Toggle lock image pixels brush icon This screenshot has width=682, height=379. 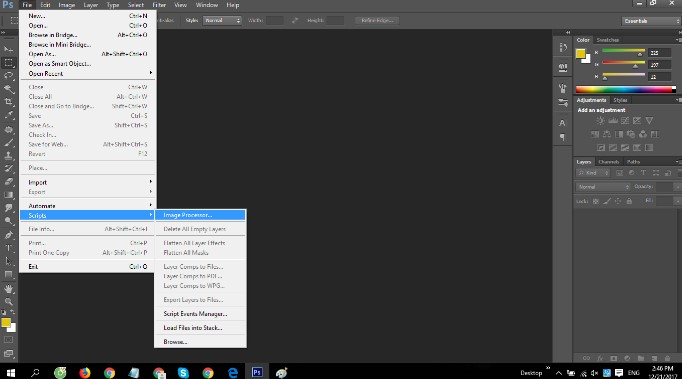pos(607,201)
